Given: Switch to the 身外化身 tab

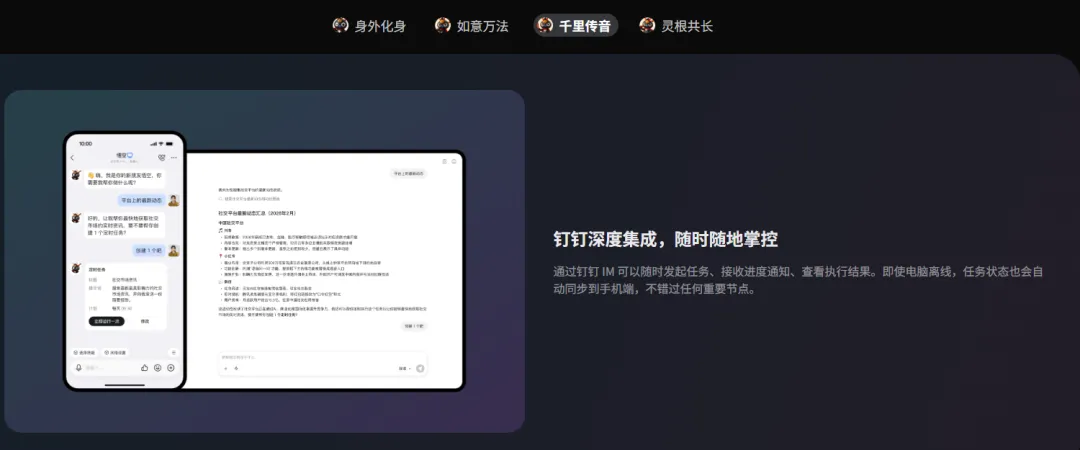Looking at the screenshot, I should 369,26.
